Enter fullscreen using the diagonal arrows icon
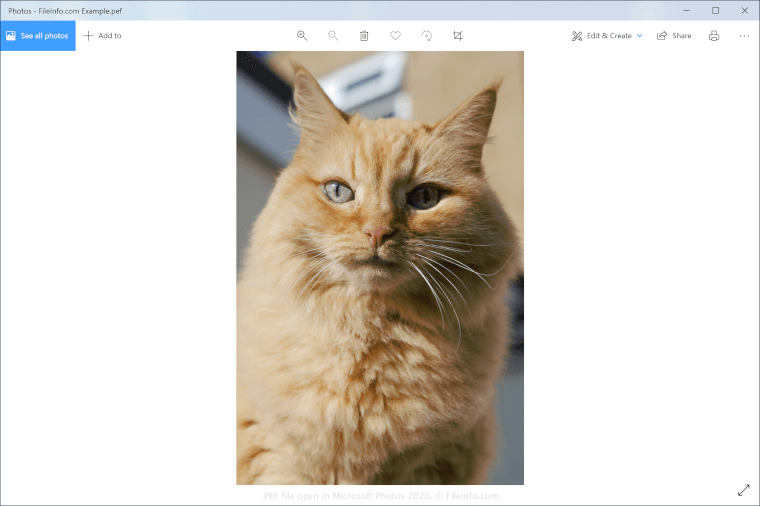760x506 pixels. click(743, 490)
